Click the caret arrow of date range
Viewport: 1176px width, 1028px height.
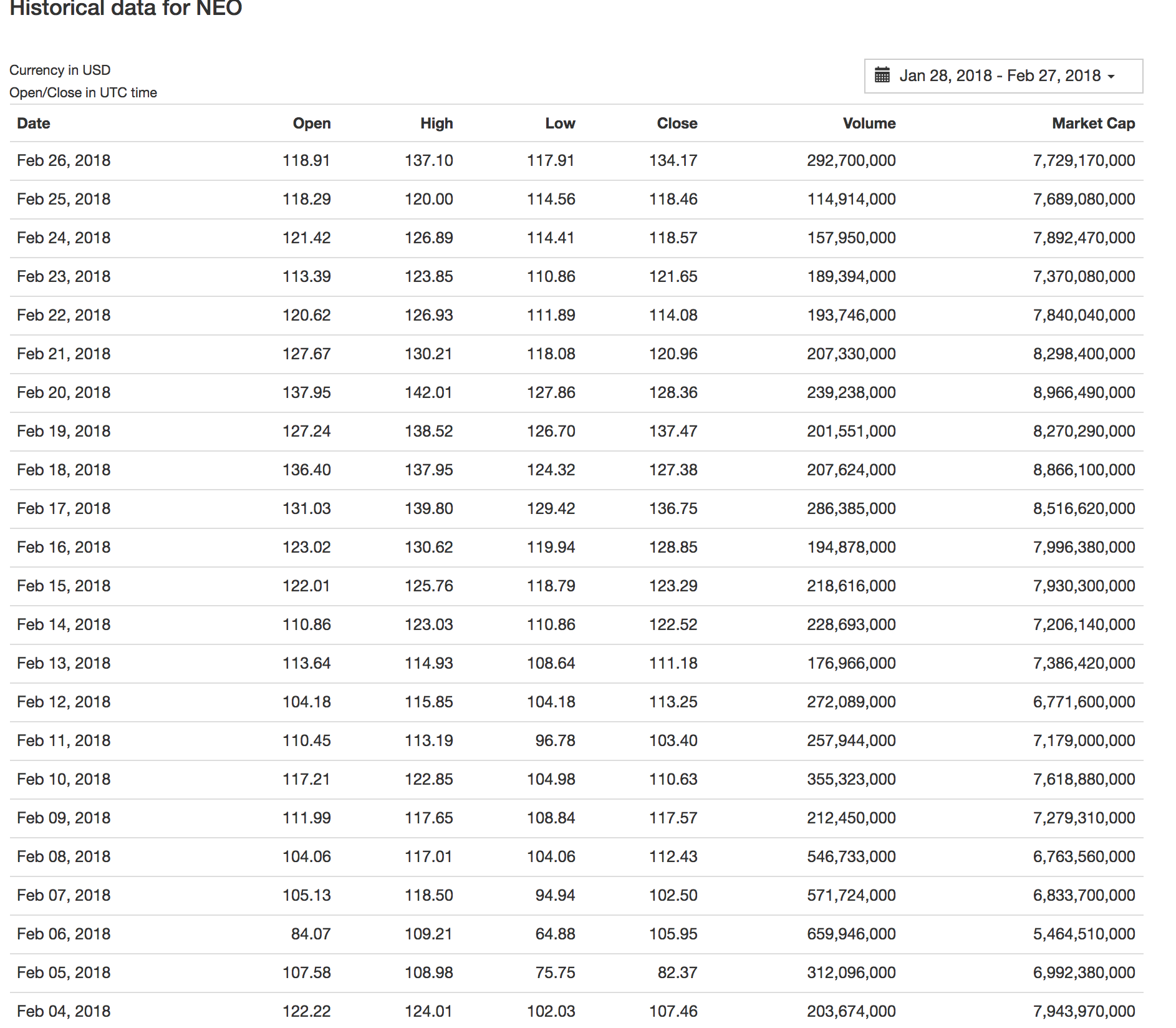1111,77
